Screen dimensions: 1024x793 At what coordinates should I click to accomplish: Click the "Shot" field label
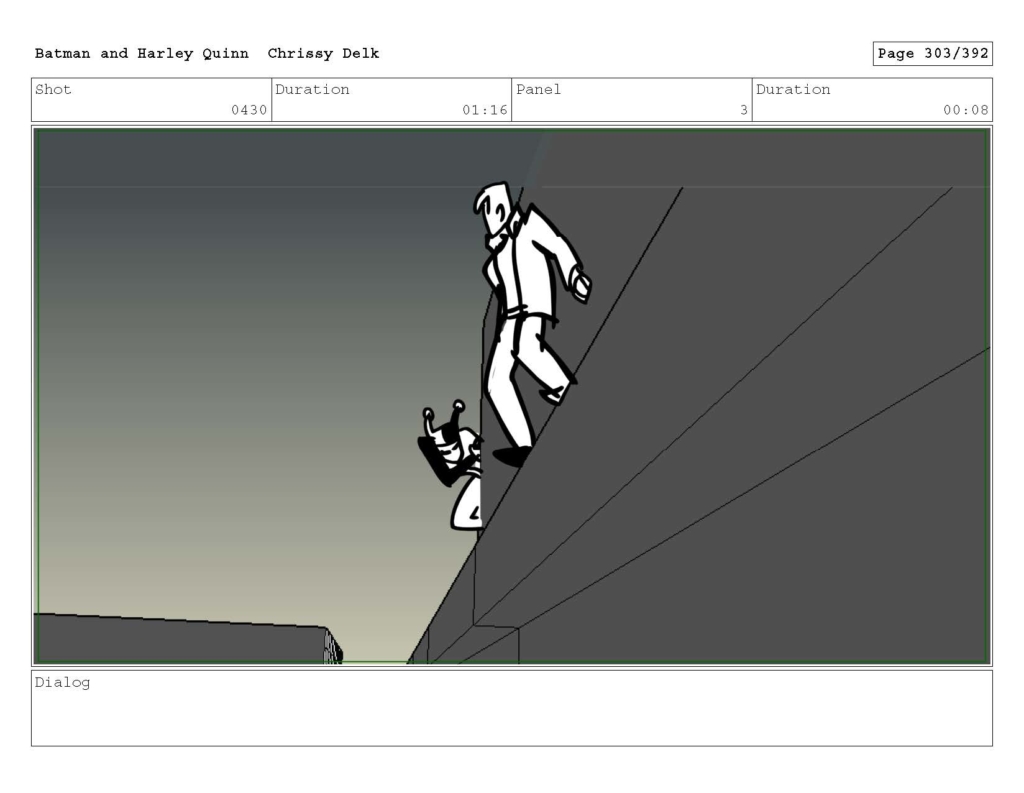pyautogui.click(x=53, y=89)
